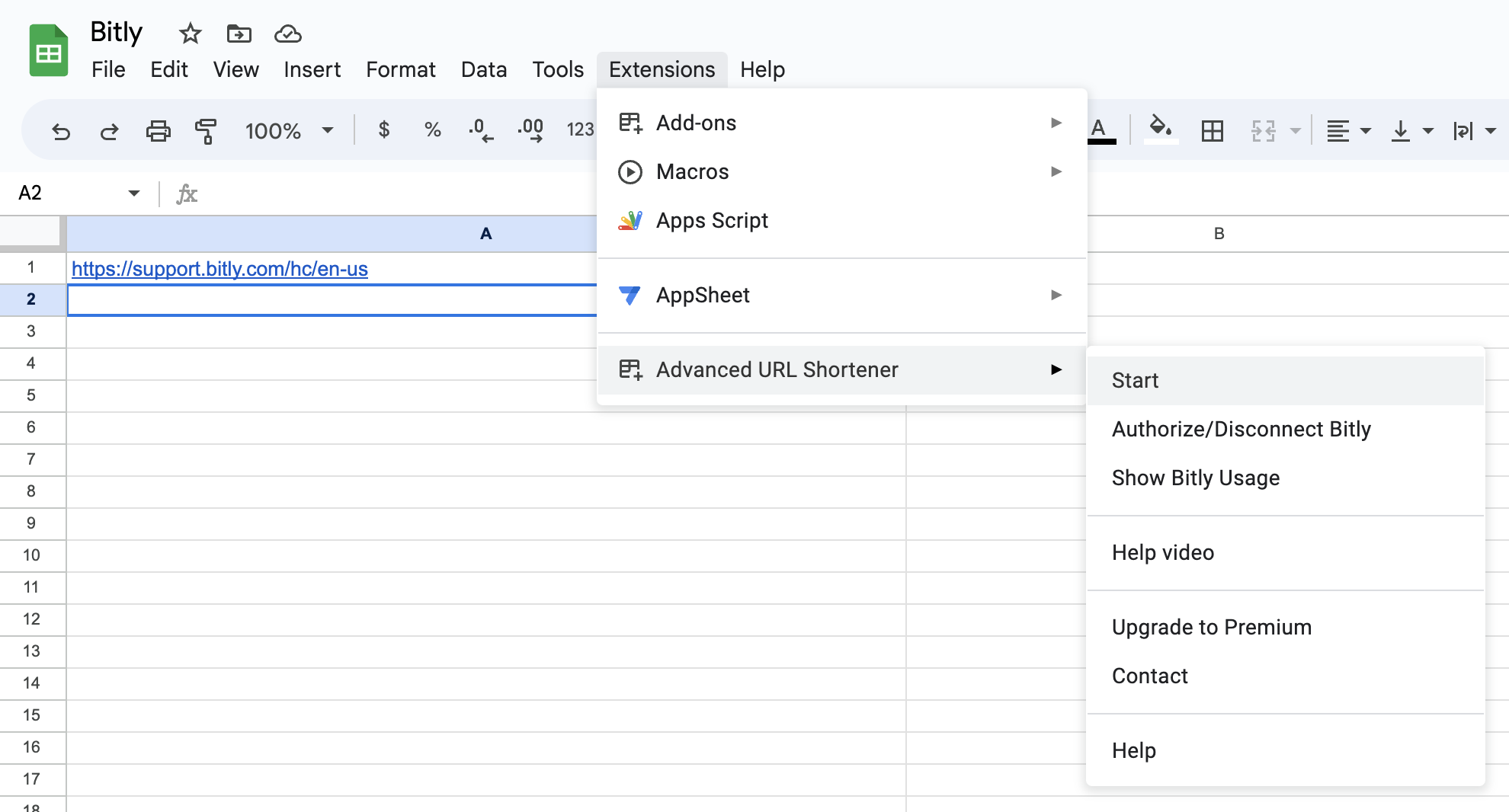Open the fill color paint bucket
This screenshot has height=812, width=1509.
click(1160, 129)
